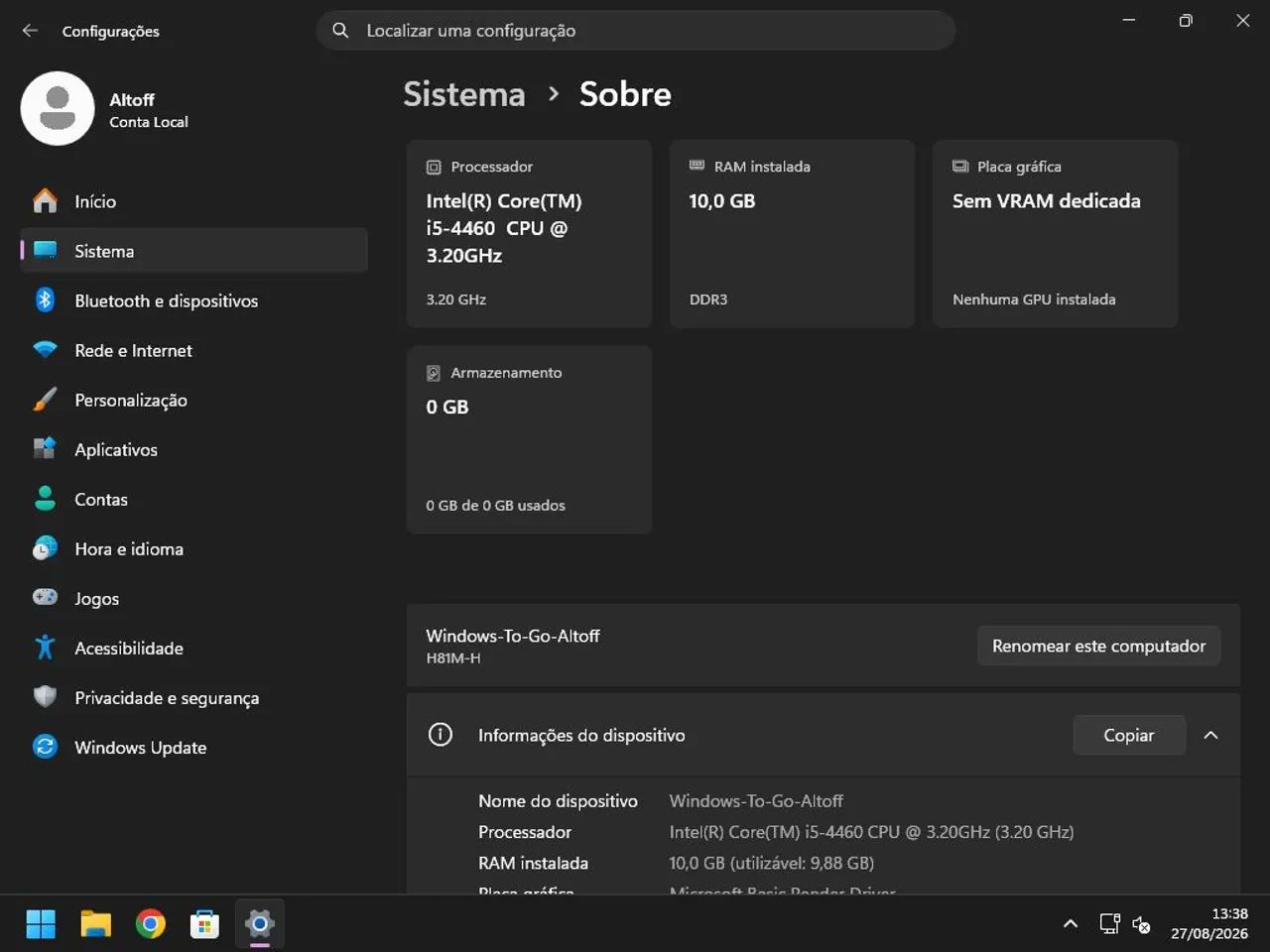This screenshot has height=952, width=1270.
Task: Click the Acessibilidade figure icon
Action: point(45,648)
